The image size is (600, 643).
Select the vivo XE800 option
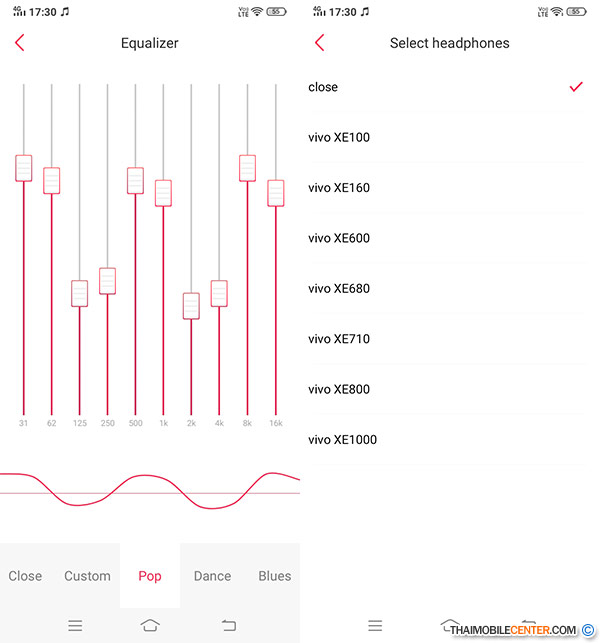click(340, 389)
